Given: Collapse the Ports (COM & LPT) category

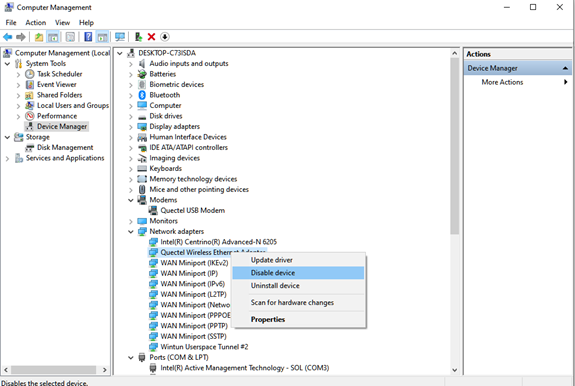Looking at the screenshot, I should tap(131, 357).
